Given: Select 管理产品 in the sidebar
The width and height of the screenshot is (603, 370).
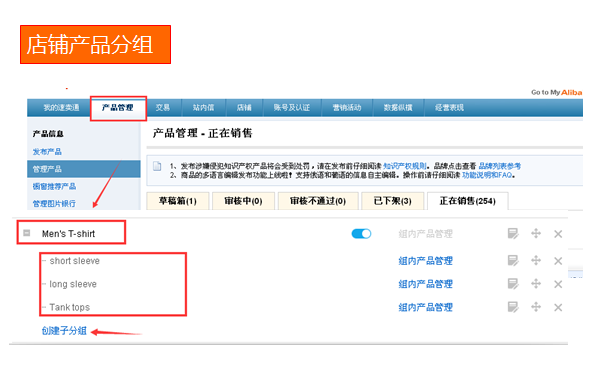Looking at the screenshot, I should pos(84,169).
